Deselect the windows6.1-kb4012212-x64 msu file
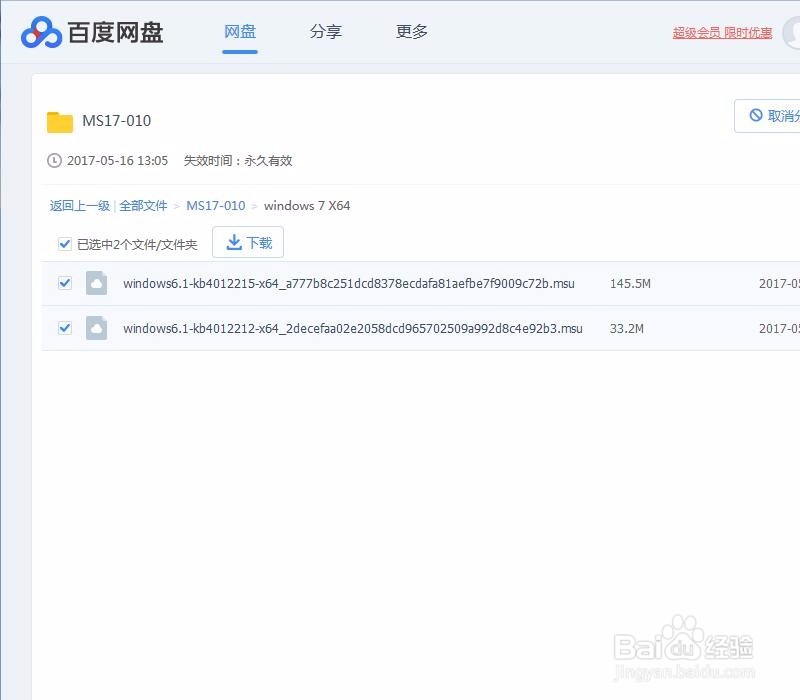The image size is (800, 700). pos(64,328)
